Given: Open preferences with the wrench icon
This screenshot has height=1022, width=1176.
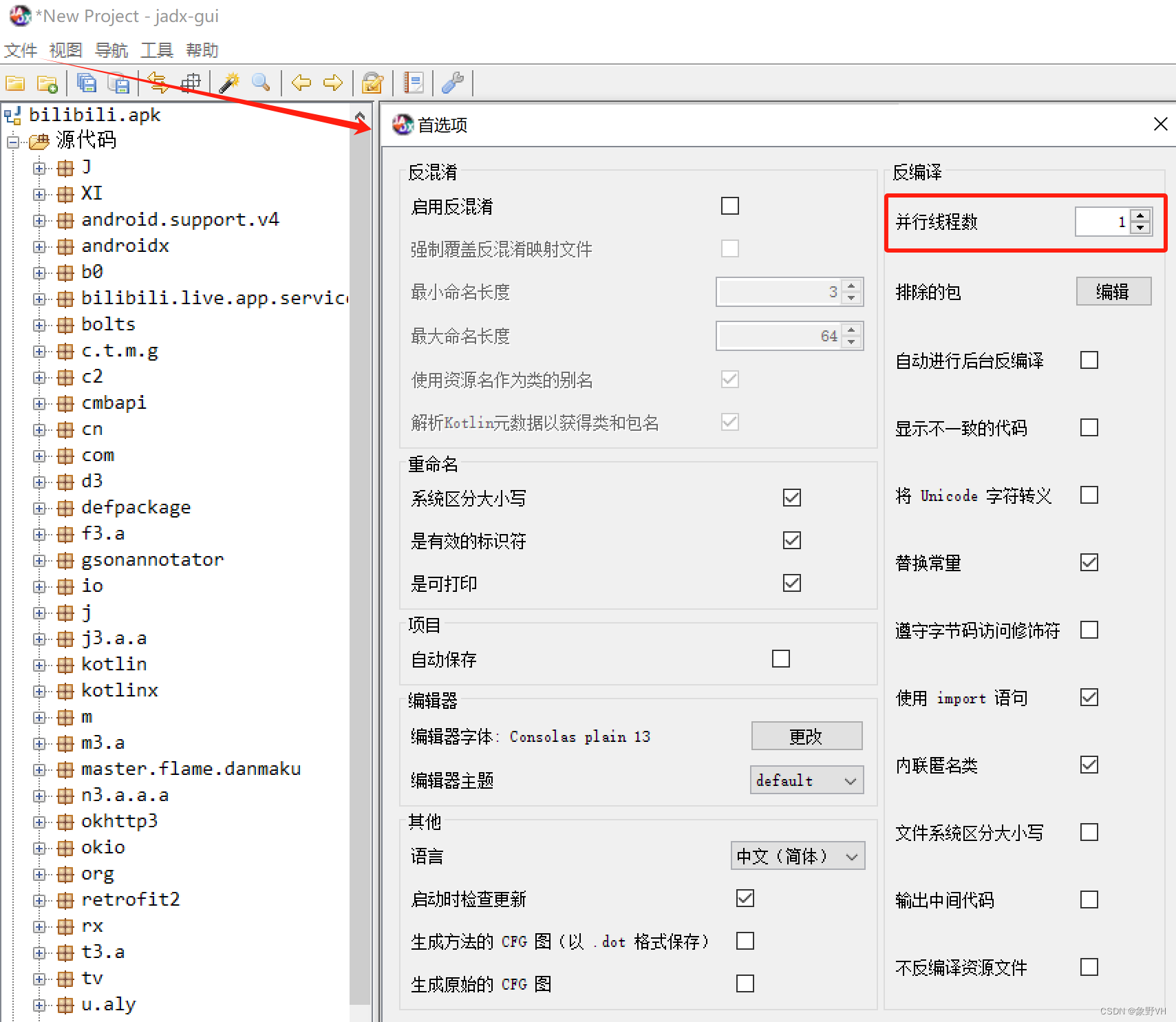Looking at the screenshot, I should click(x=453, y=83).
